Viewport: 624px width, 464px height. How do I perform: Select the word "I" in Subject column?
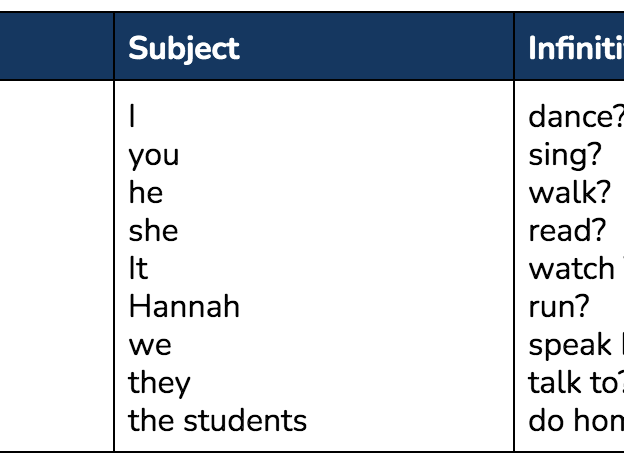pyautogui.click(x=132, y=116)
